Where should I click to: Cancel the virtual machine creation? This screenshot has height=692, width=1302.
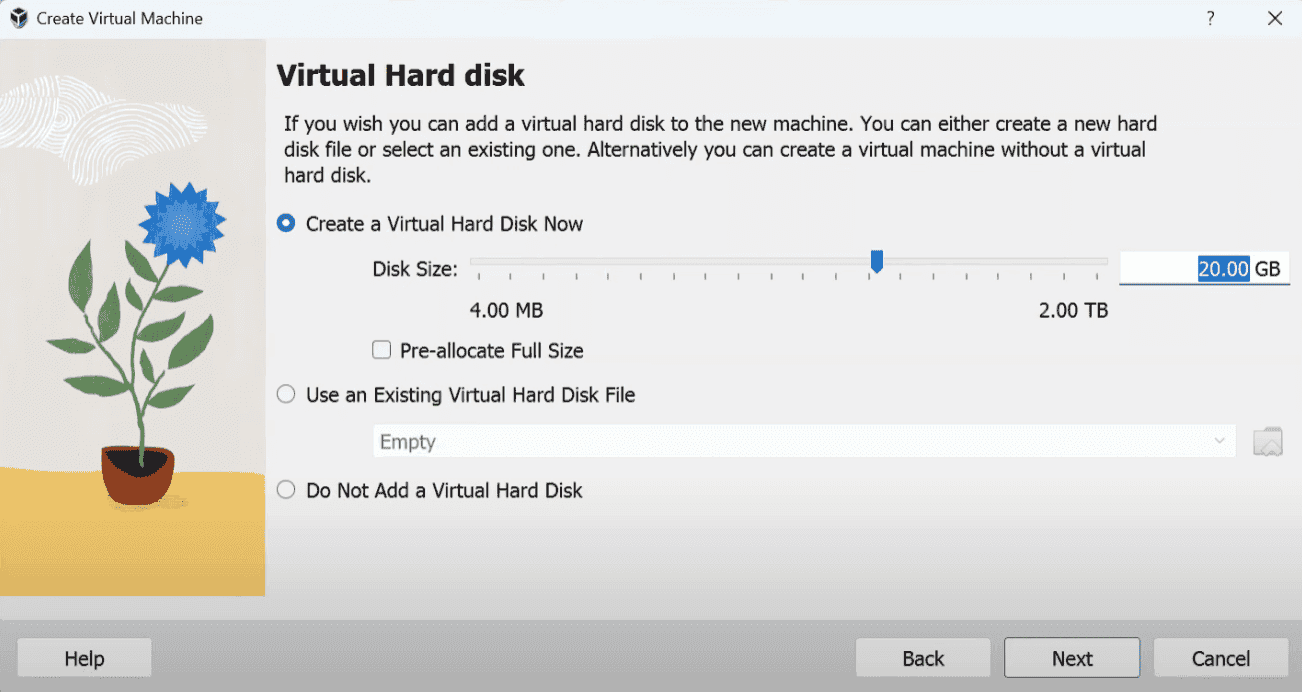(x=1221, y=658)
